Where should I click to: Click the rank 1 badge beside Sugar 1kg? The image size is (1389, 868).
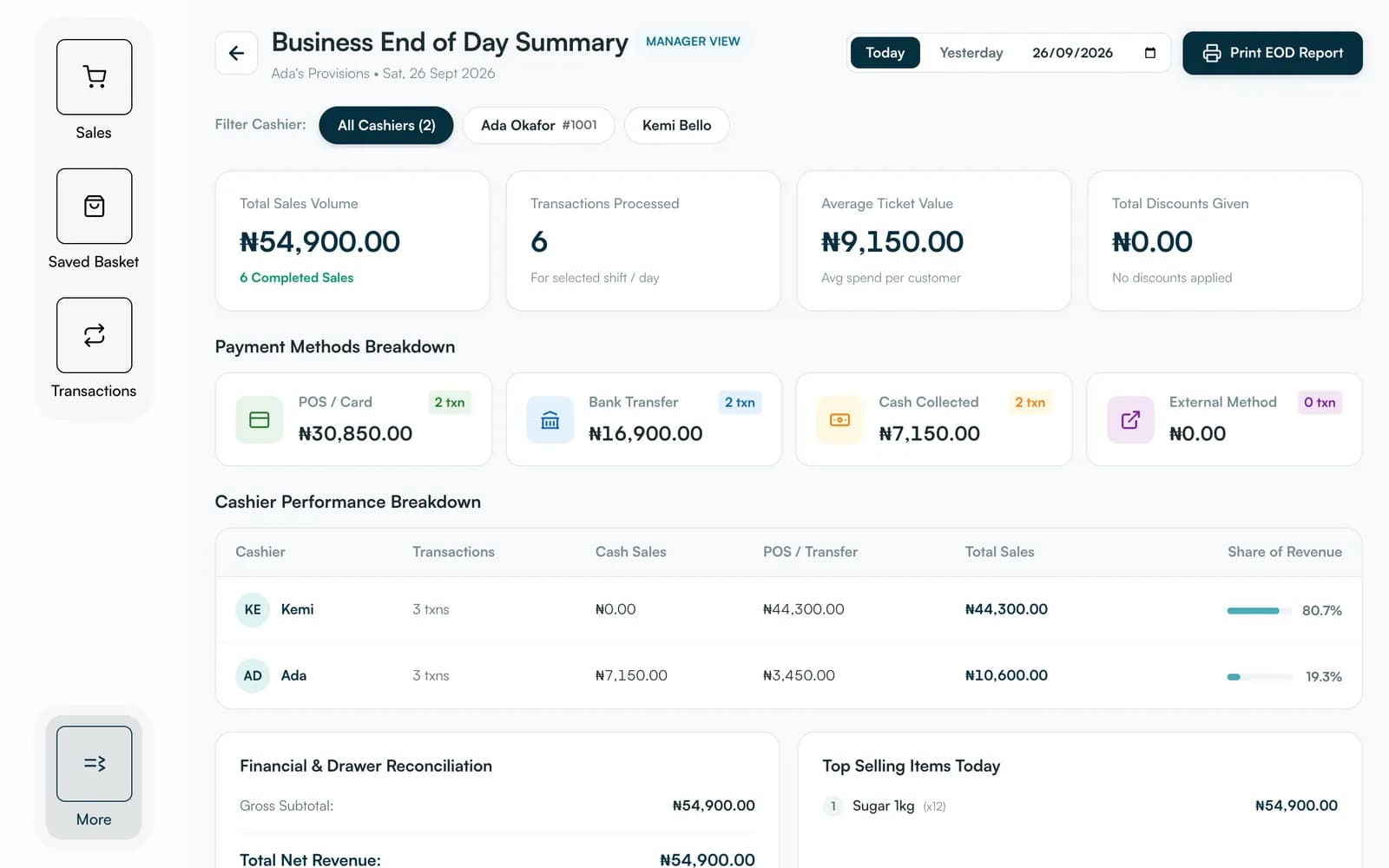pos(833,806)
